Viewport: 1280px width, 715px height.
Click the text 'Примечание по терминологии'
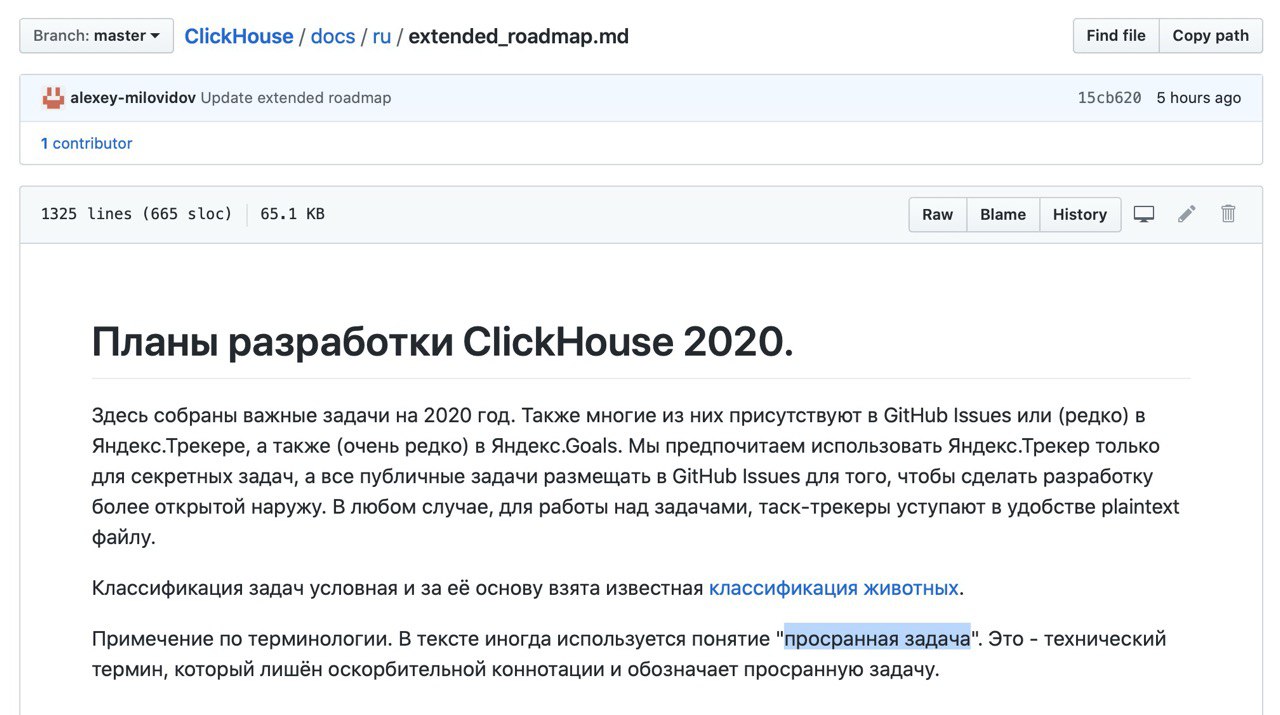(x=241, y=639)
